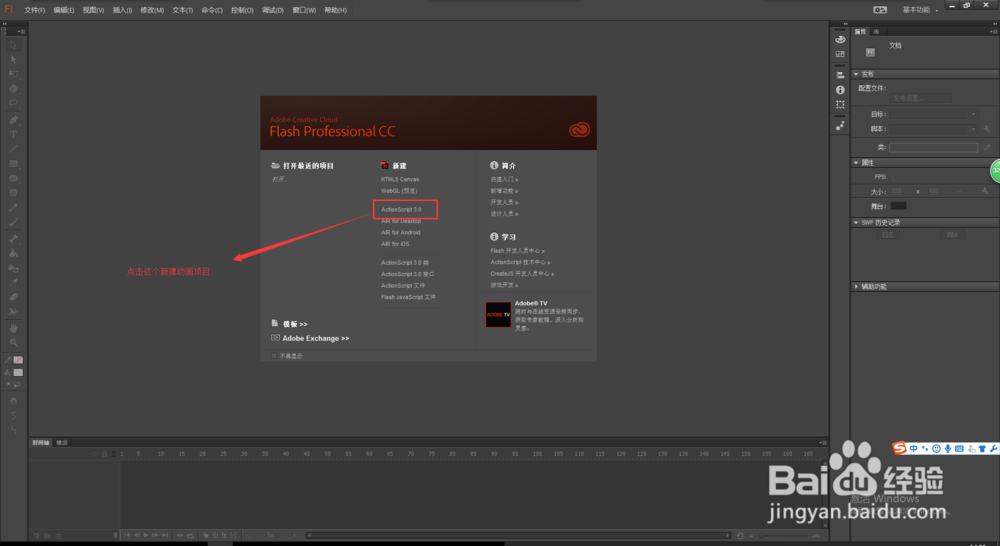Select the Selection arrow tool
The height and width of the screenshot is (546, 1000).
pos(13,45)
